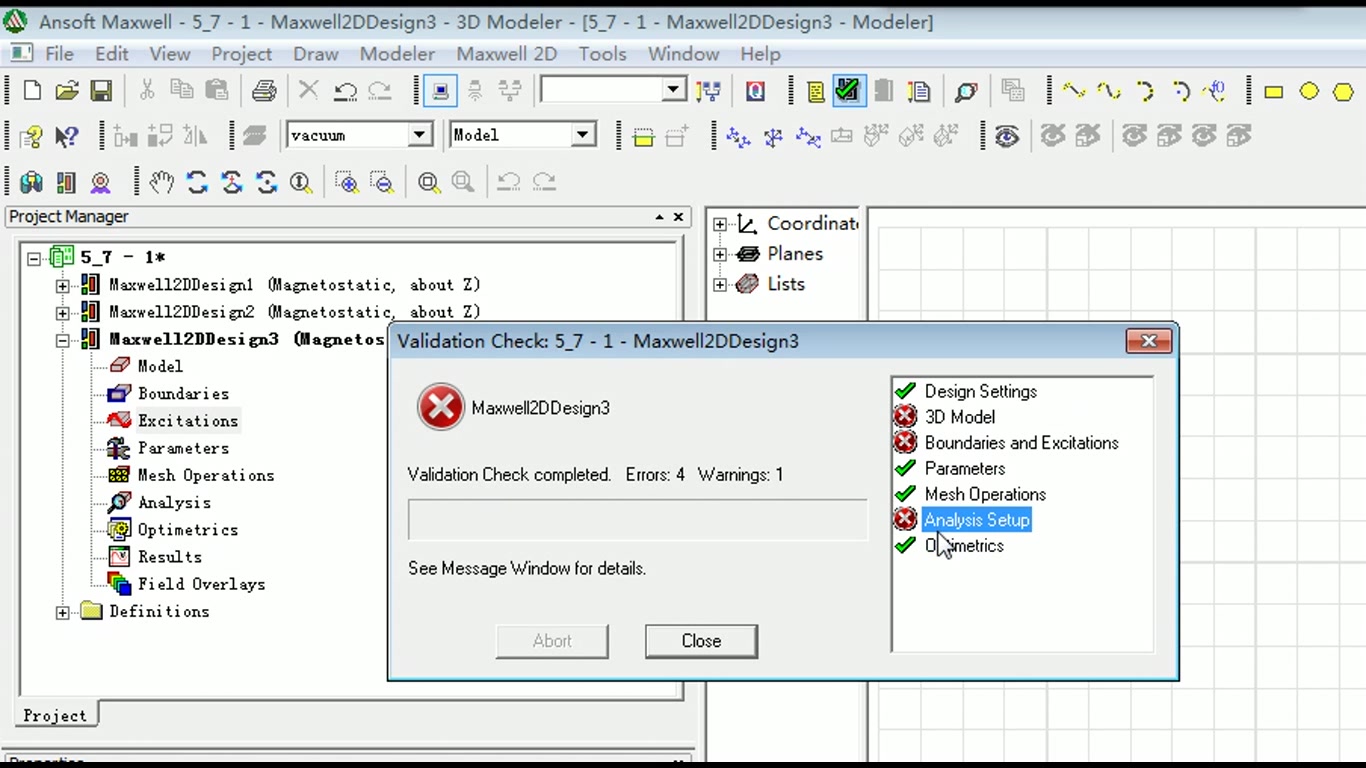Click the green checkmark Validate icon
Image resolution: width=1366 pixels, height=768 pixels.
[847, 91]
